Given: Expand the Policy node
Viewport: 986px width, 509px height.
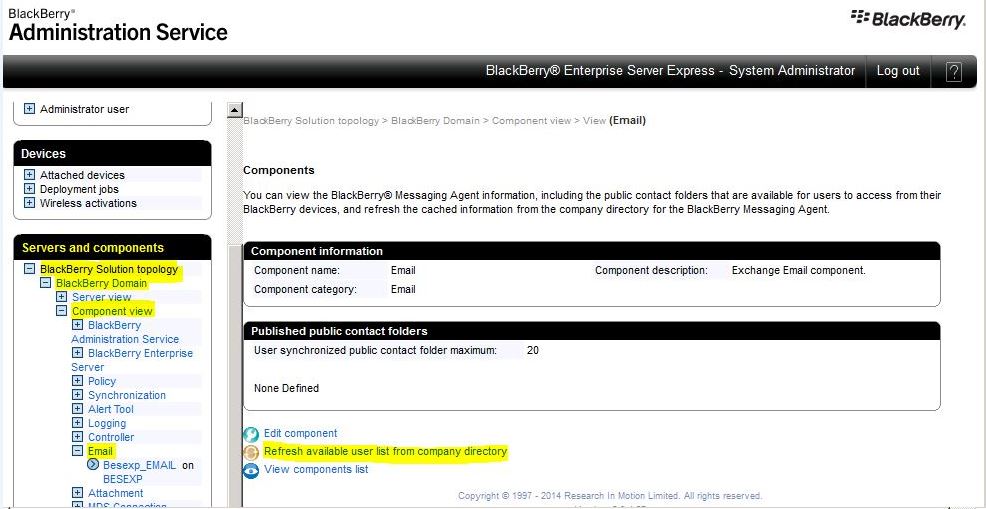Looking at the screenshot, I should tap(77, 381).
